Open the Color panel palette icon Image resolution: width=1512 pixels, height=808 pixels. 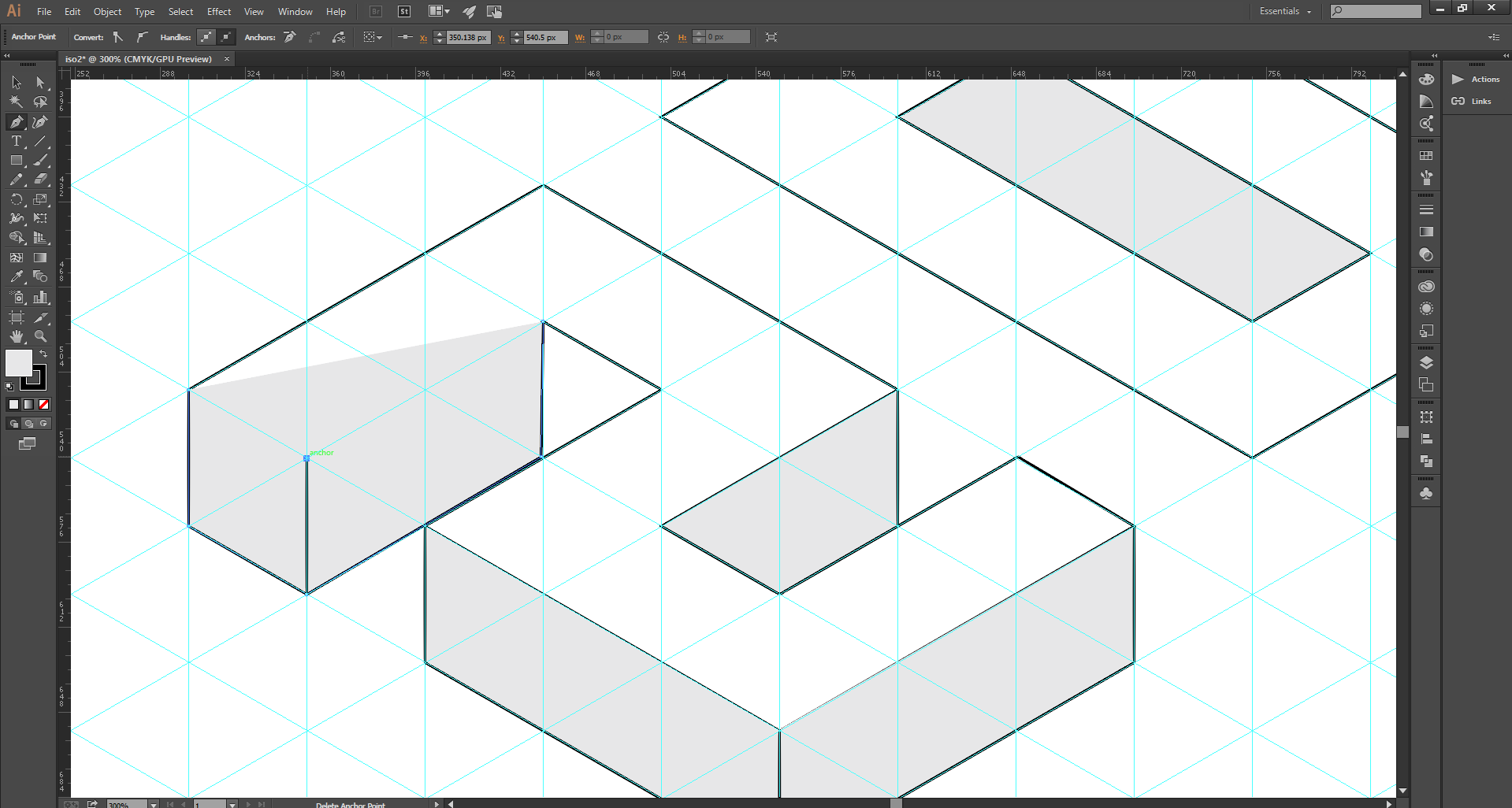(x=1426, y=80)
